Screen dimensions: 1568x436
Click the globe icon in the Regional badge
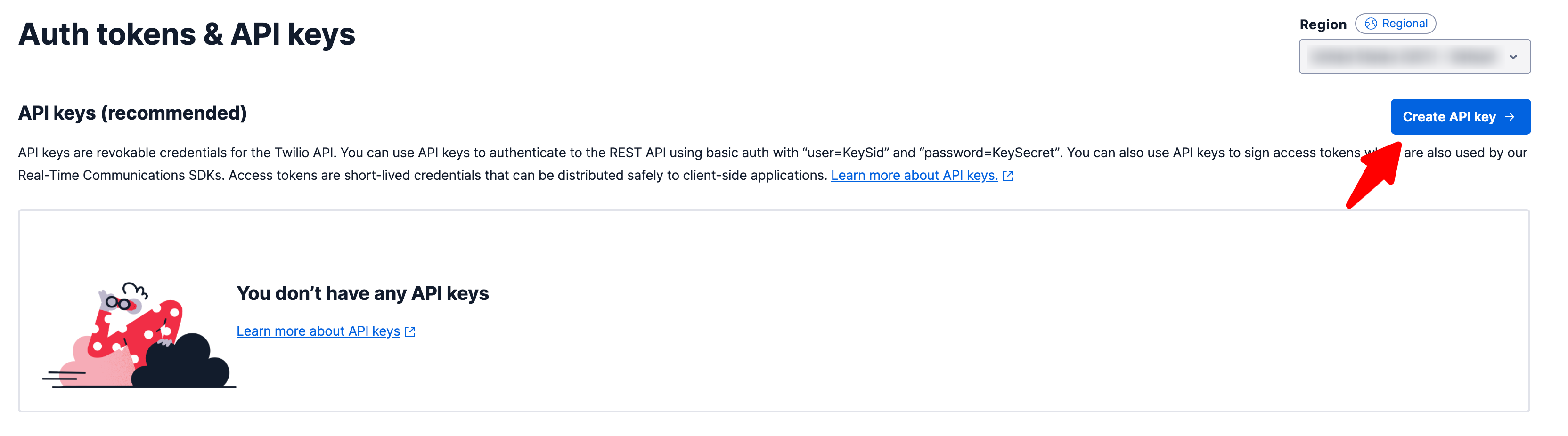[x=1370, y=24]
